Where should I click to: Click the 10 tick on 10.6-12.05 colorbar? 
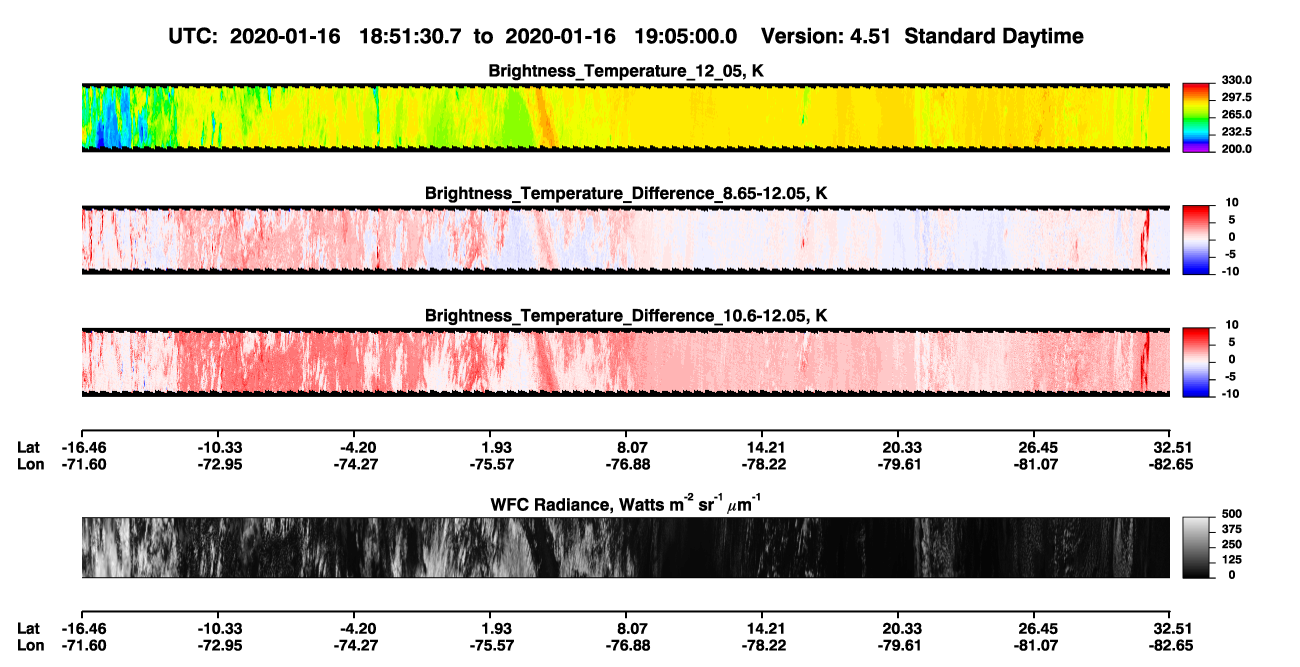1233,325
